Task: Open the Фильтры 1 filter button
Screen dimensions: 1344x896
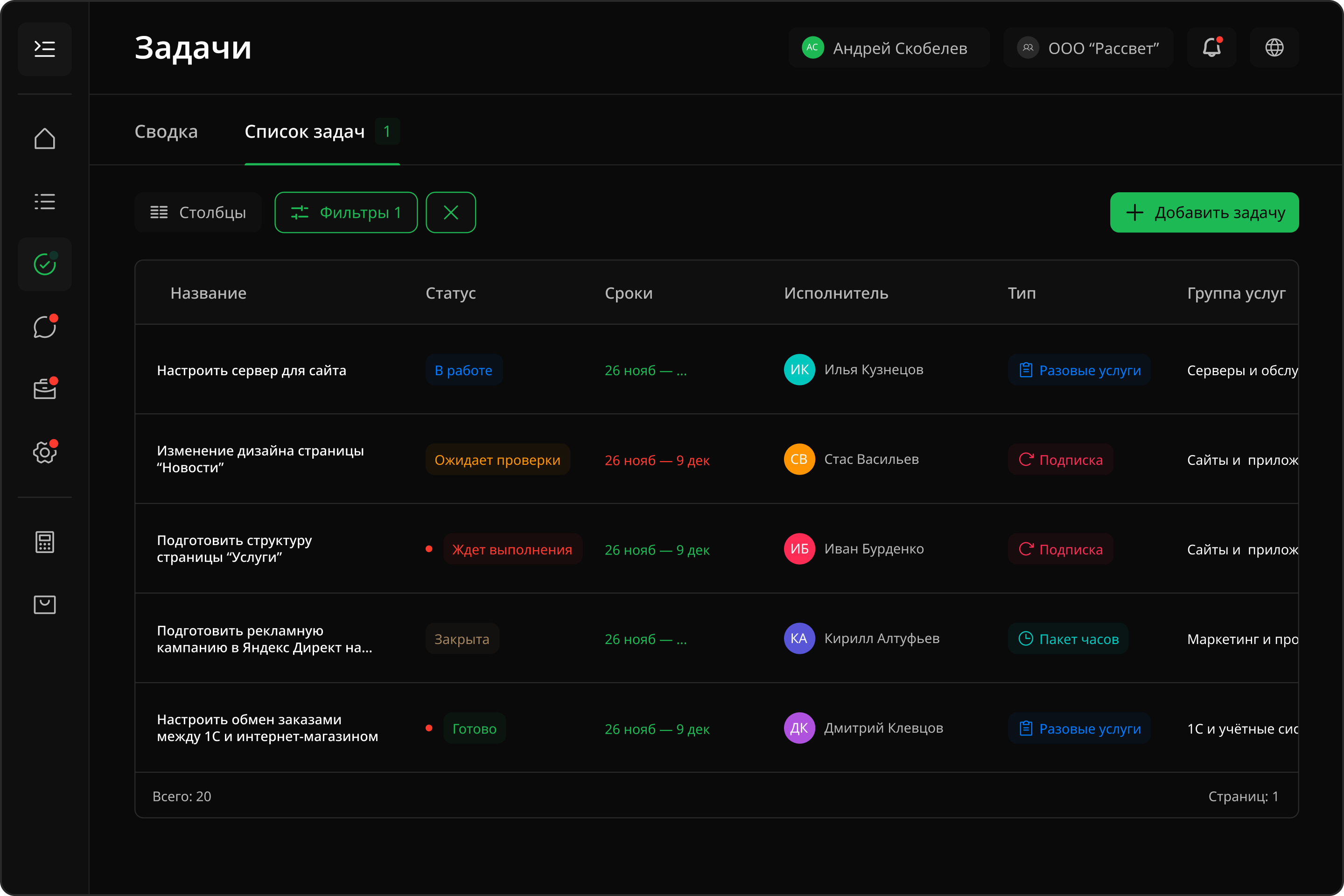Action: [346, 213]
